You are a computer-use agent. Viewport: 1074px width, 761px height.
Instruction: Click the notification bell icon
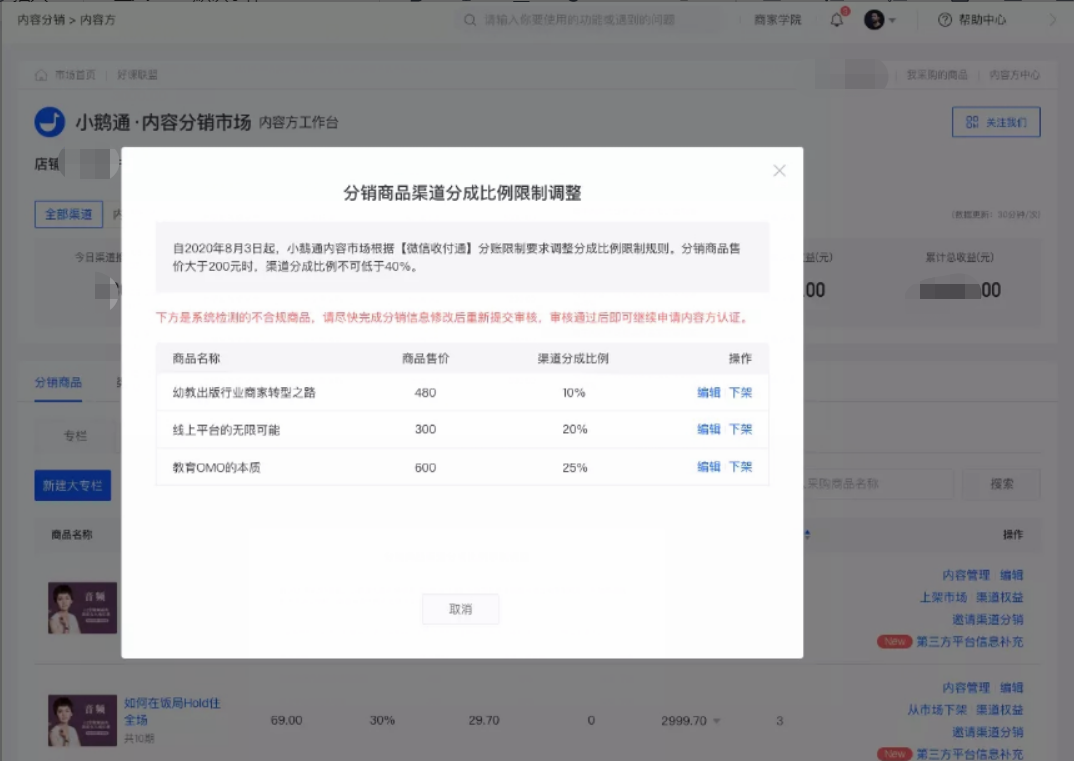point(837,20)
